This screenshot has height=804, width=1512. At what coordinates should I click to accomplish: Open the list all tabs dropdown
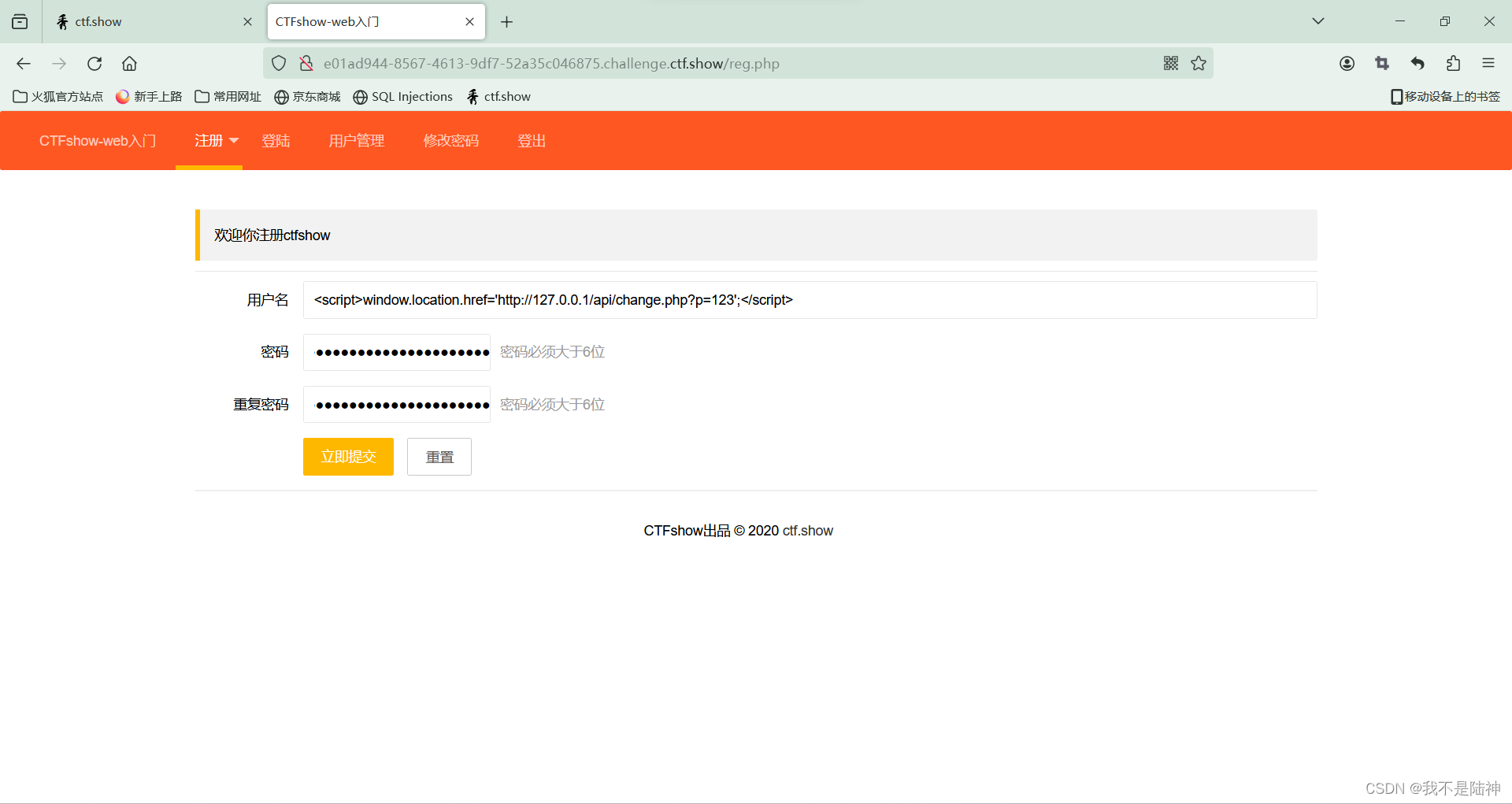pyautogui.click(x=1317, y=21)
